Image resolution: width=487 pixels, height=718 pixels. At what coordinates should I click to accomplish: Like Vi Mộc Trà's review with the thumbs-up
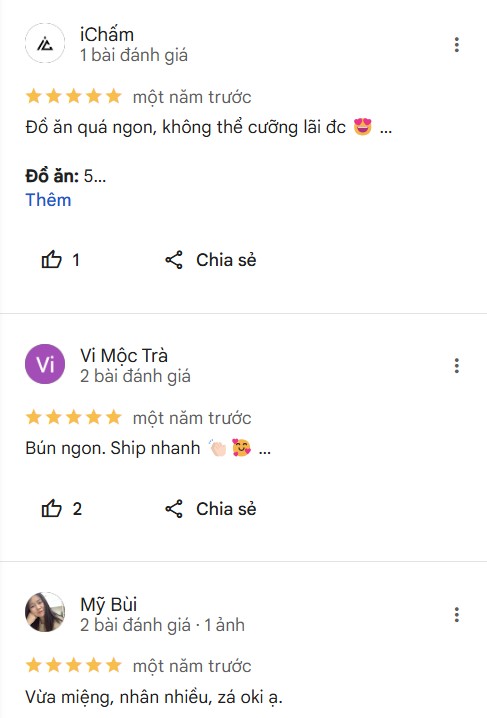click(x=51, y=508)
